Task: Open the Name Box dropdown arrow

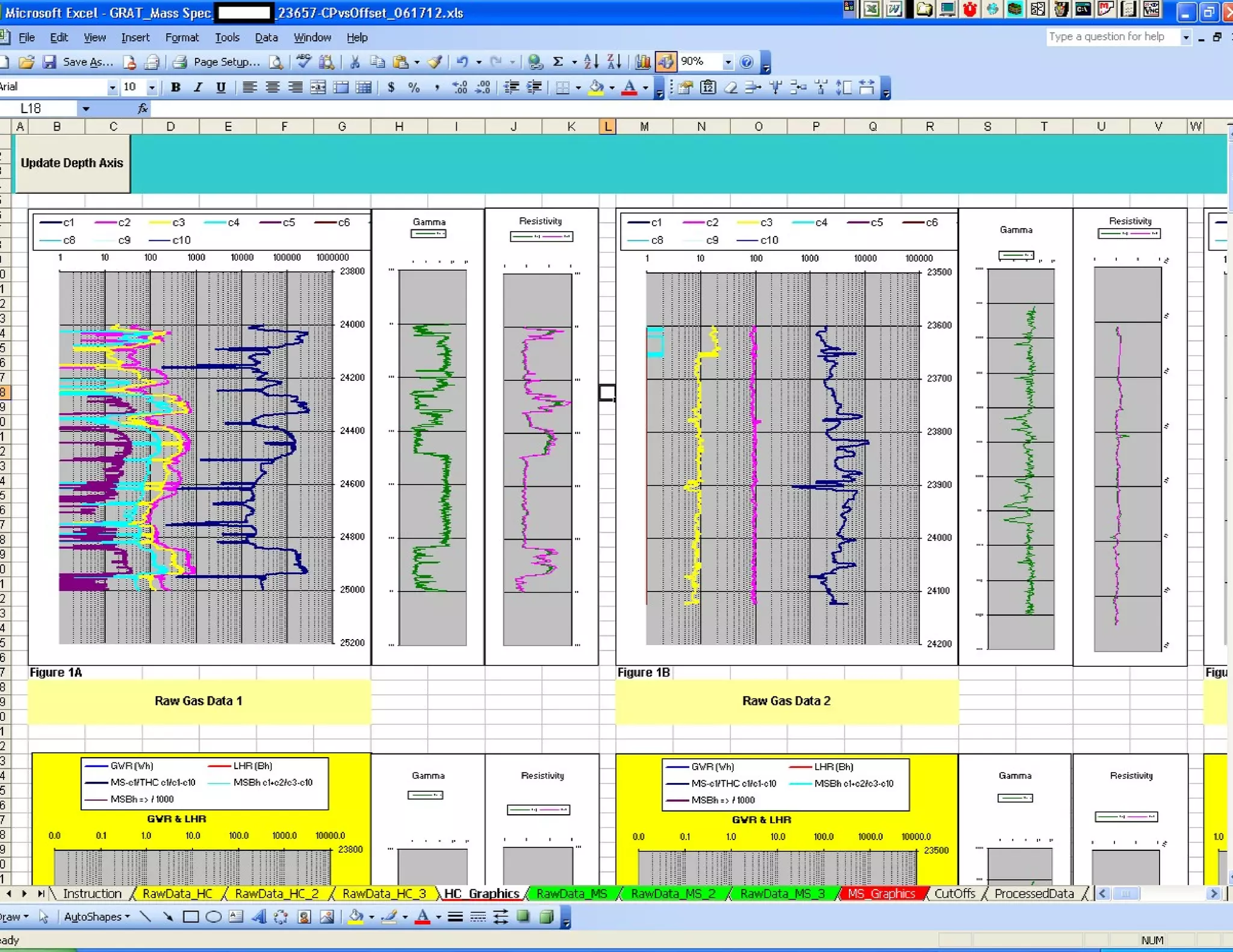Action: pyautogui.click(x=86, y=109)
